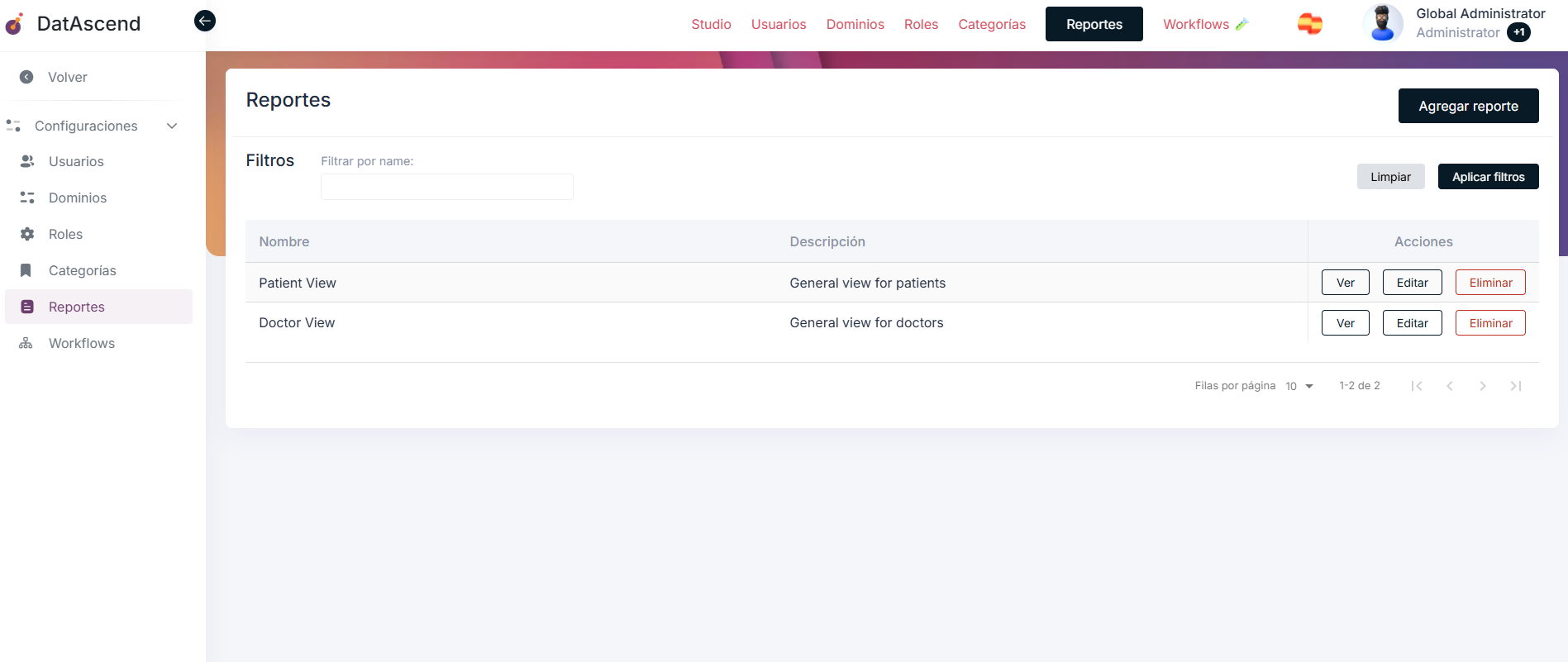Go to next page of table

point(1483,386)
